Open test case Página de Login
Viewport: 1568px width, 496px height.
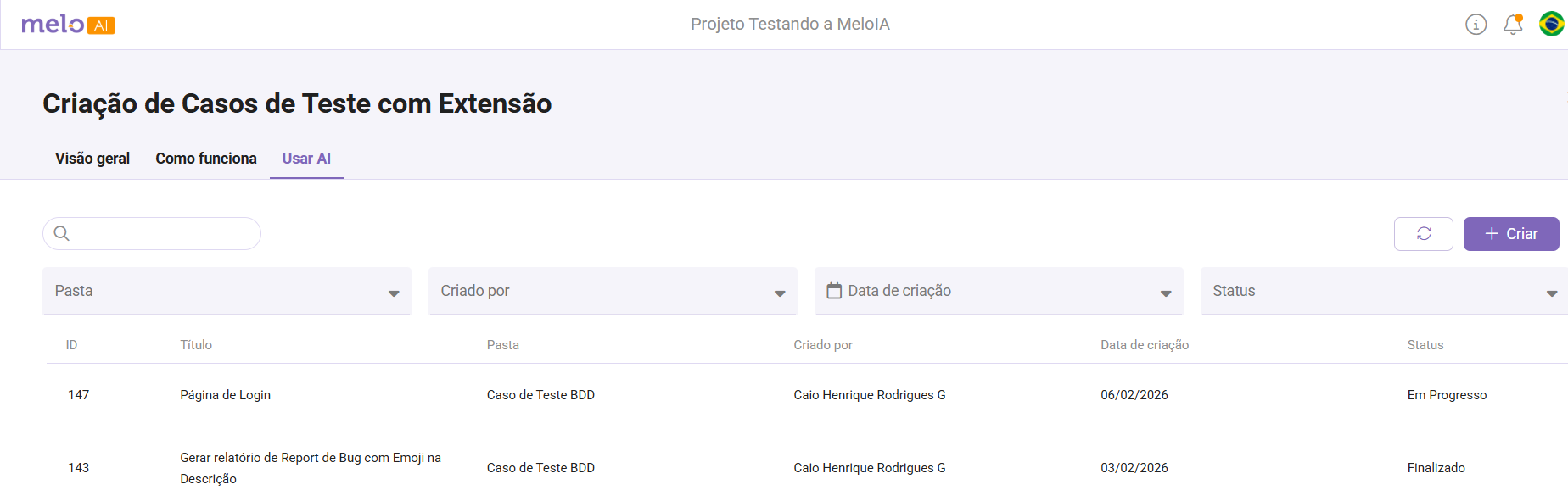pos(225,395)
